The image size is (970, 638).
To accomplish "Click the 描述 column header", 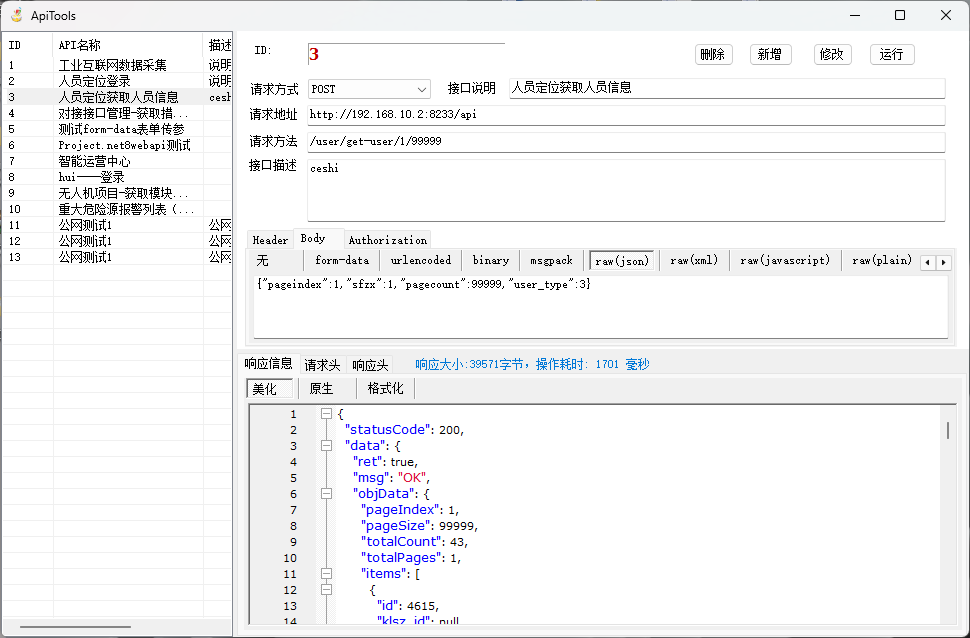I will (x=218, y=45).
